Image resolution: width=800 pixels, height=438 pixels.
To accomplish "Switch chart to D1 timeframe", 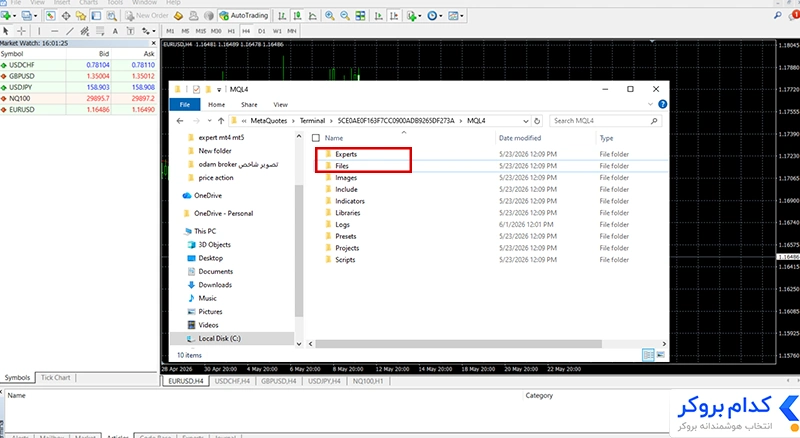I will coord(262,31).
